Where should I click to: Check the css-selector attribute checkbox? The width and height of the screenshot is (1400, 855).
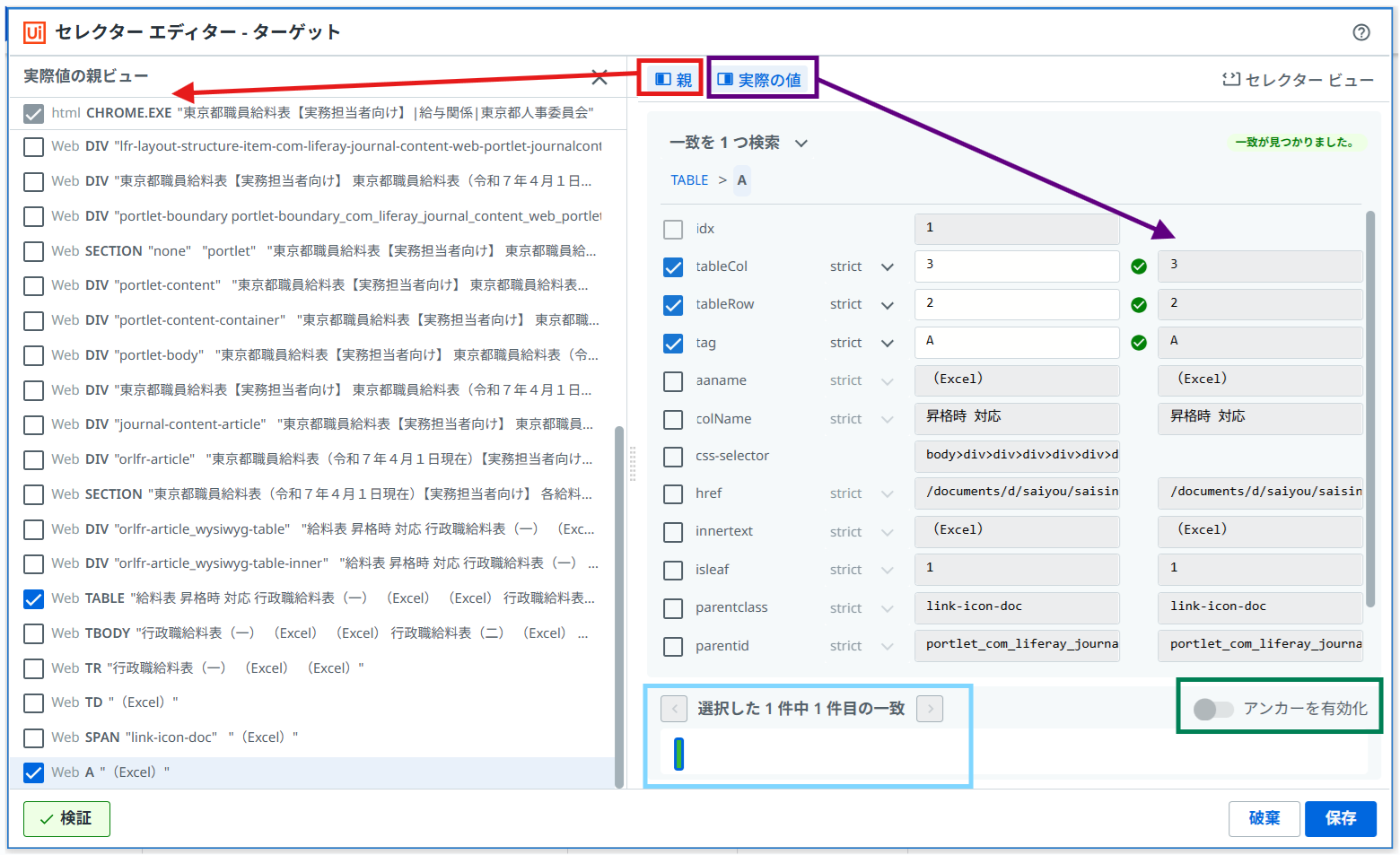point(673,457)
